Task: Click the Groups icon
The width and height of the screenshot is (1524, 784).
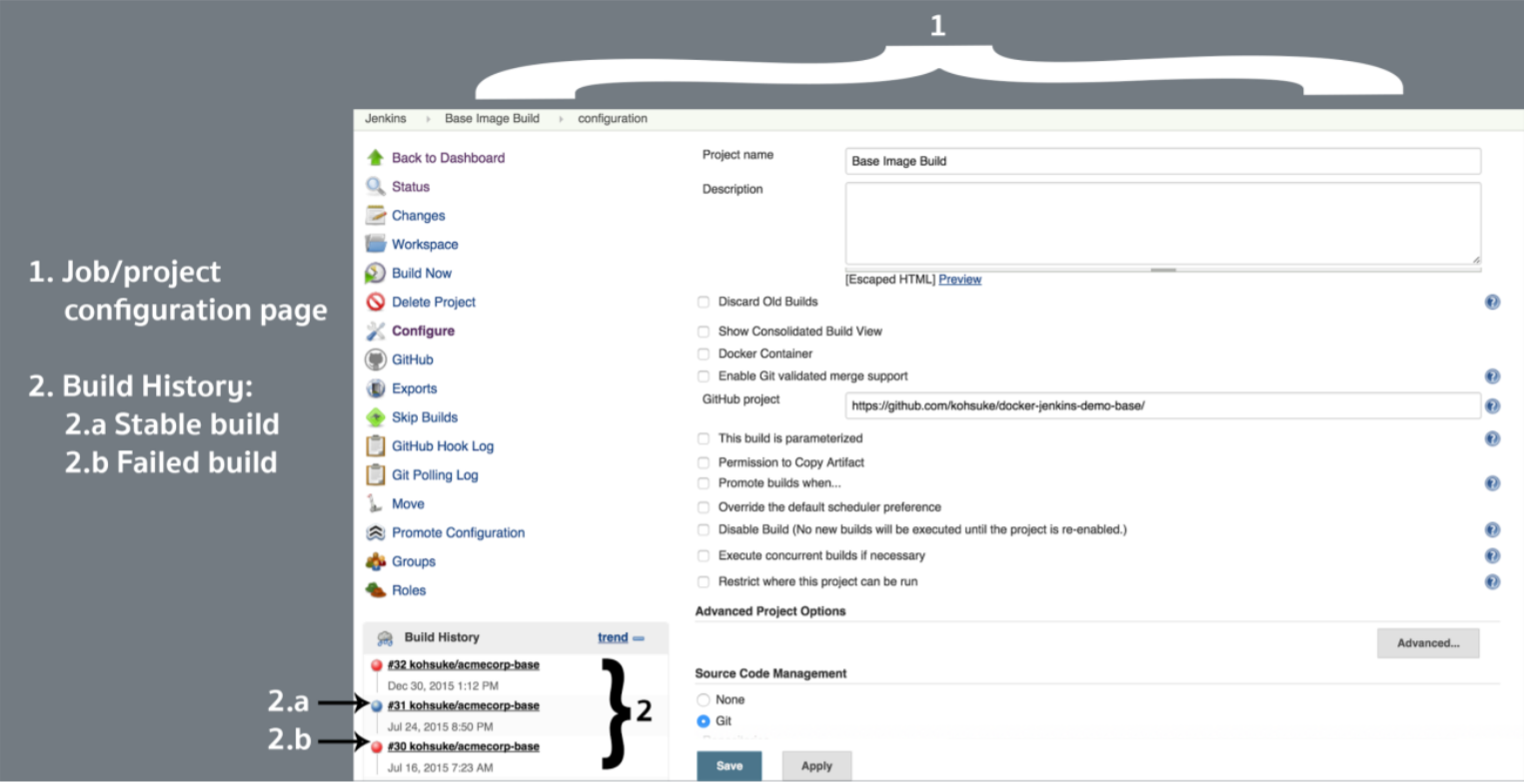Action: [376, 561]
